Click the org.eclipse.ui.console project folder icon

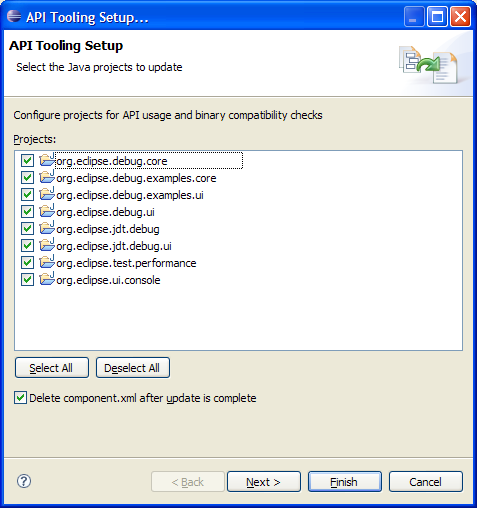click(47, 279)
